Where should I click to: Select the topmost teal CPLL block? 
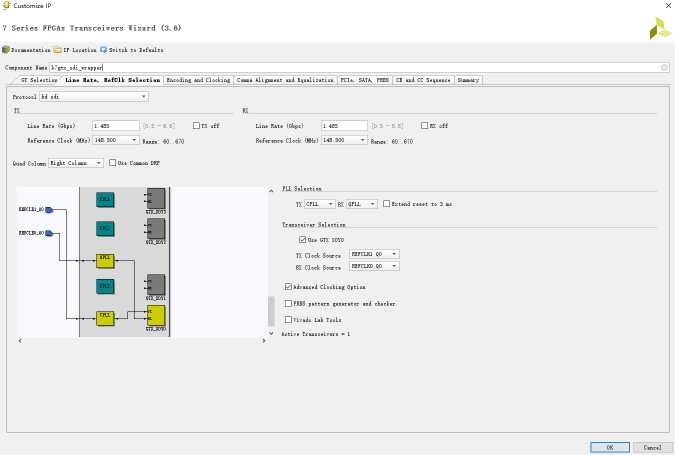click(x=105, y=199)
